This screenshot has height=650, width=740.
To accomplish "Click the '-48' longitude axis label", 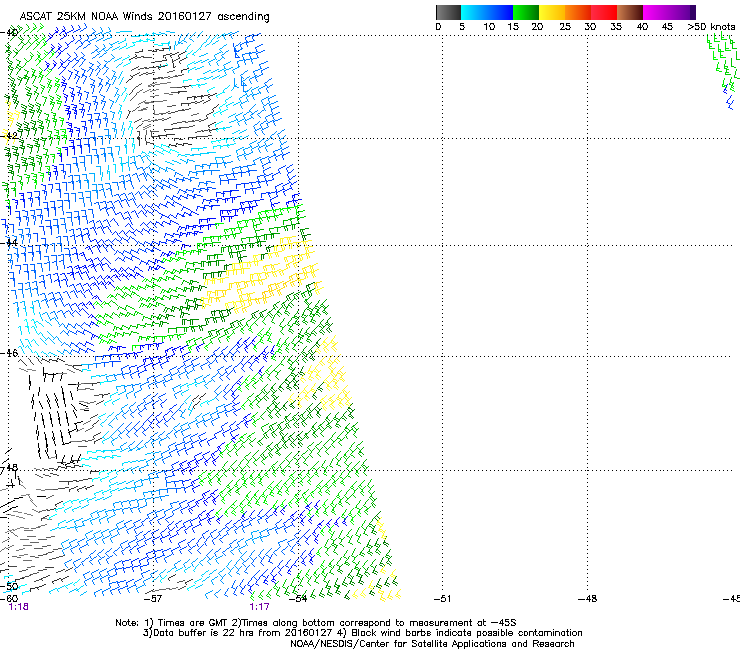I will coord(587,599).
